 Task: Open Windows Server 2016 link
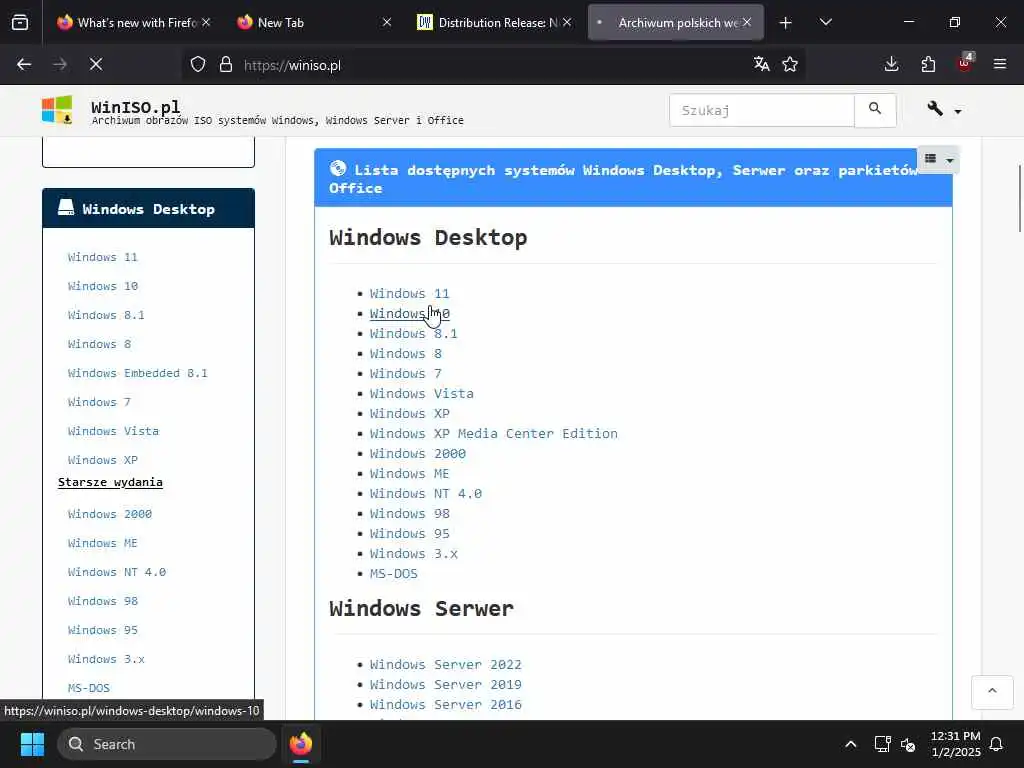click(445, 705)
